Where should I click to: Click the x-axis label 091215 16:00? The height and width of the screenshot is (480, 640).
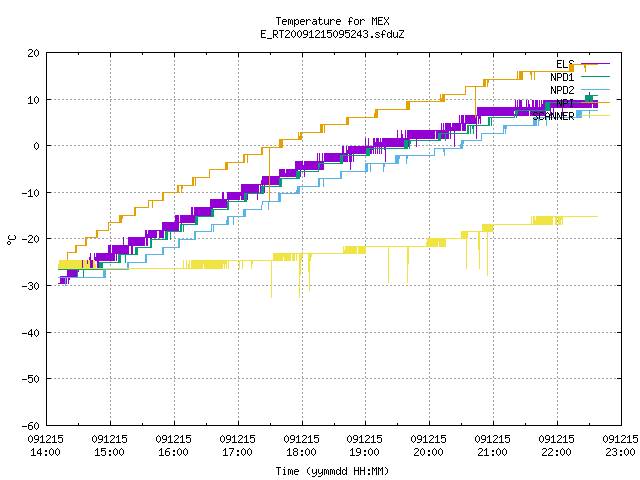pyautogui.click(x=173, y=446)
